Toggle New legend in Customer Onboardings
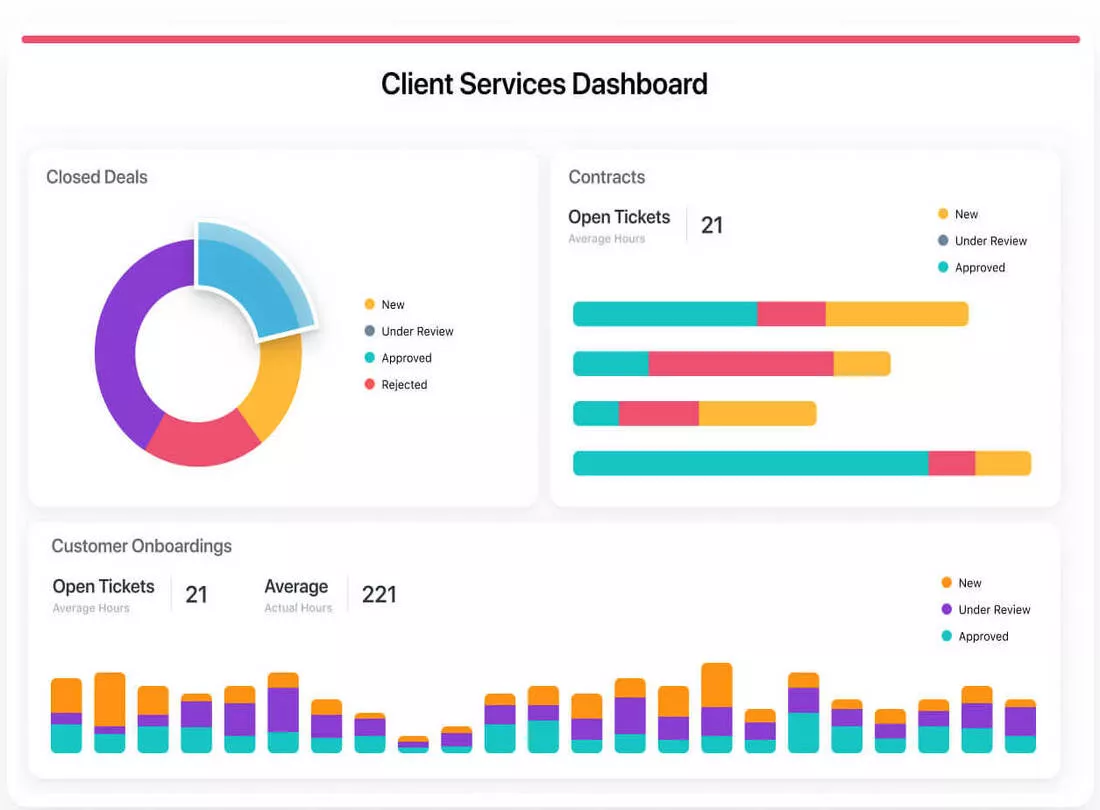 (961, 583)
